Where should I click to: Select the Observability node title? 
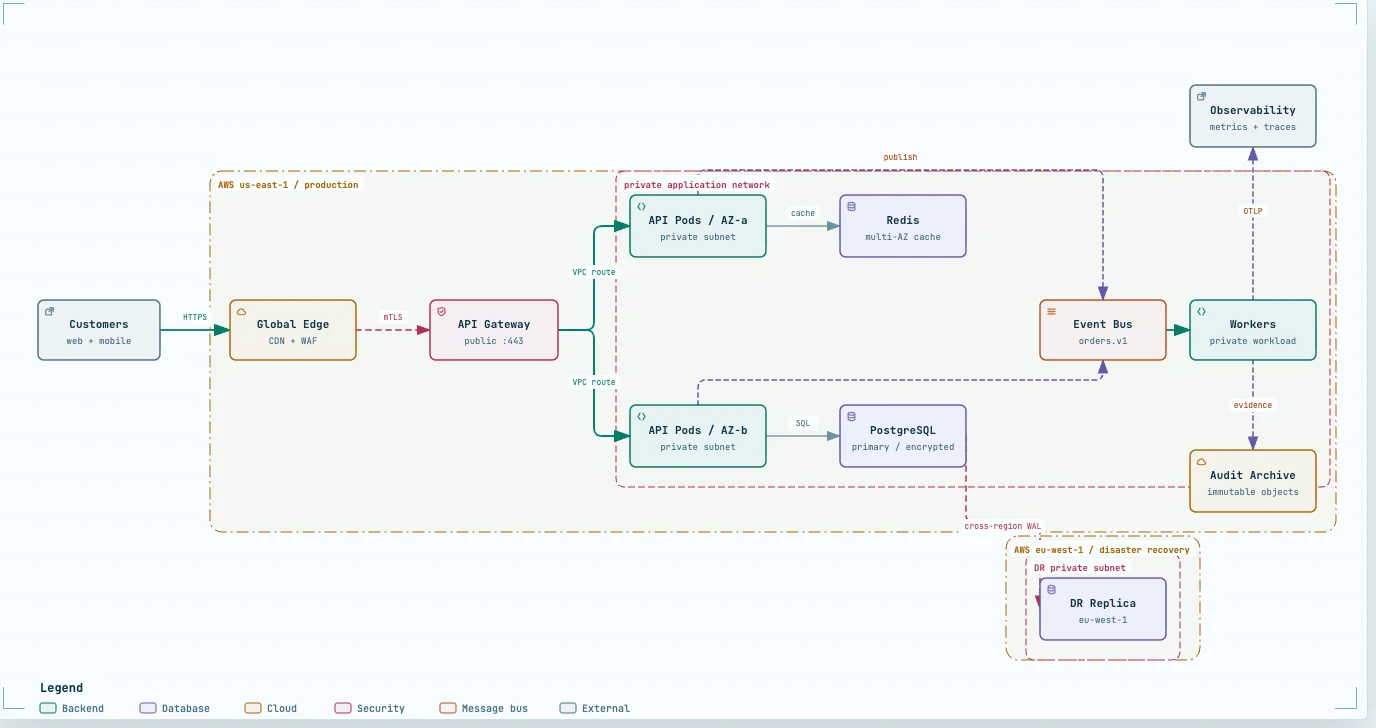tap(1253, 110)
